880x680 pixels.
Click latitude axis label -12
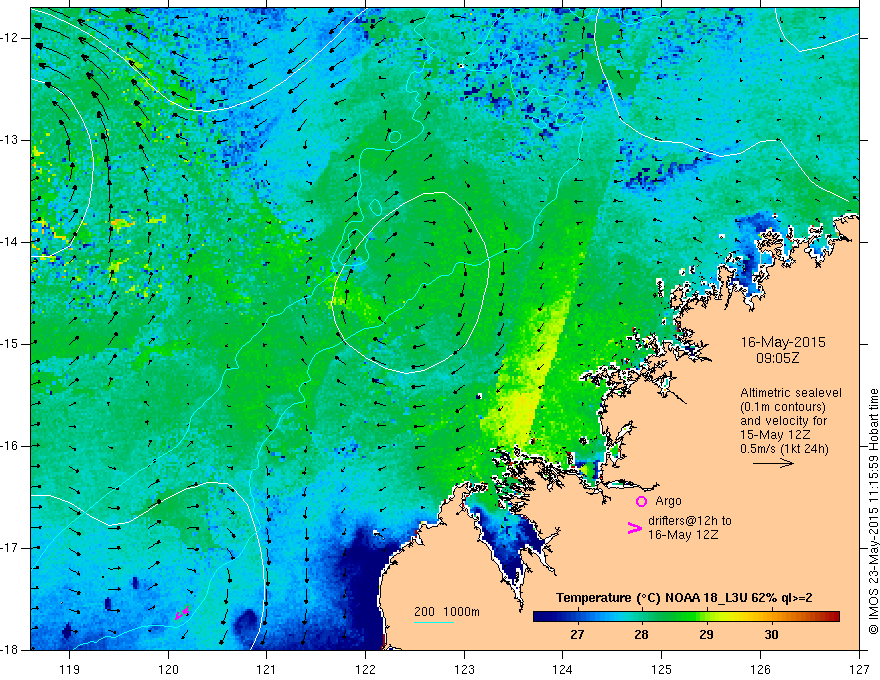coord(11,38)
